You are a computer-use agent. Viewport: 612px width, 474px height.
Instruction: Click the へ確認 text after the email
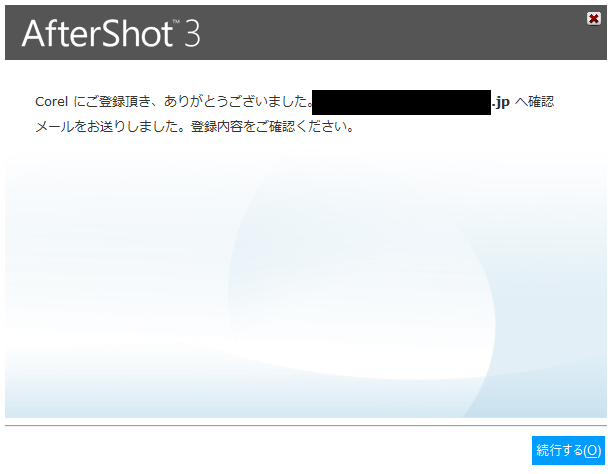point(534,102)
